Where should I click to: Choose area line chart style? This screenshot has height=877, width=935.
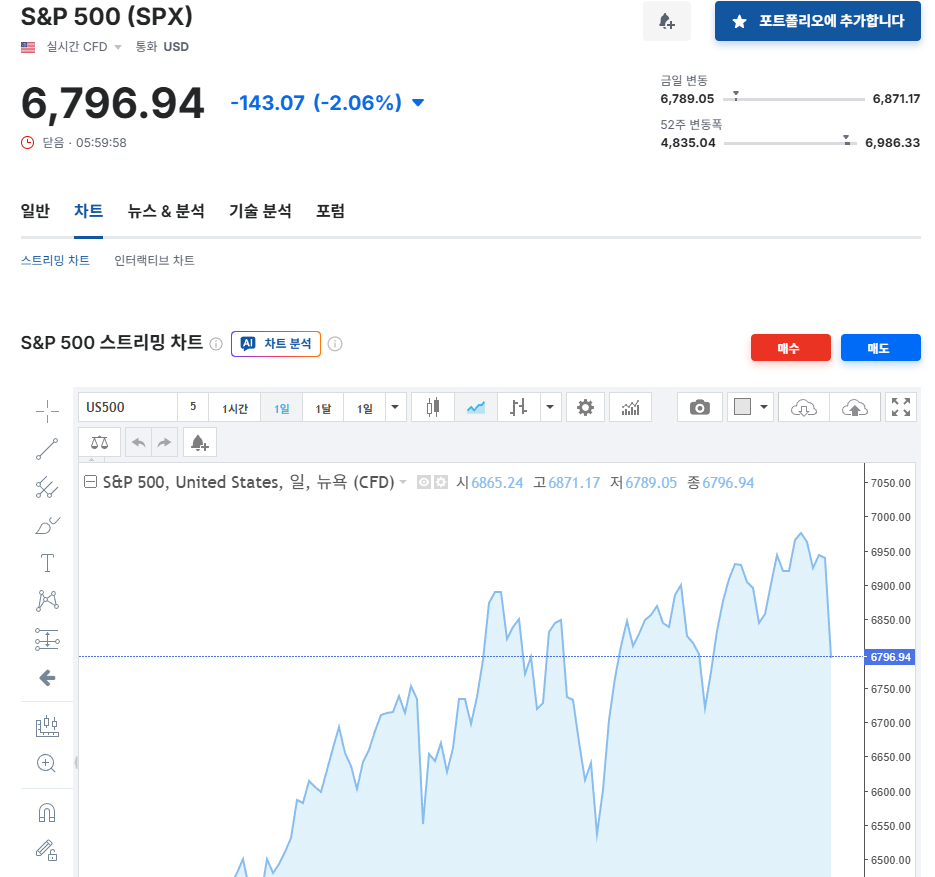point(476,408)
